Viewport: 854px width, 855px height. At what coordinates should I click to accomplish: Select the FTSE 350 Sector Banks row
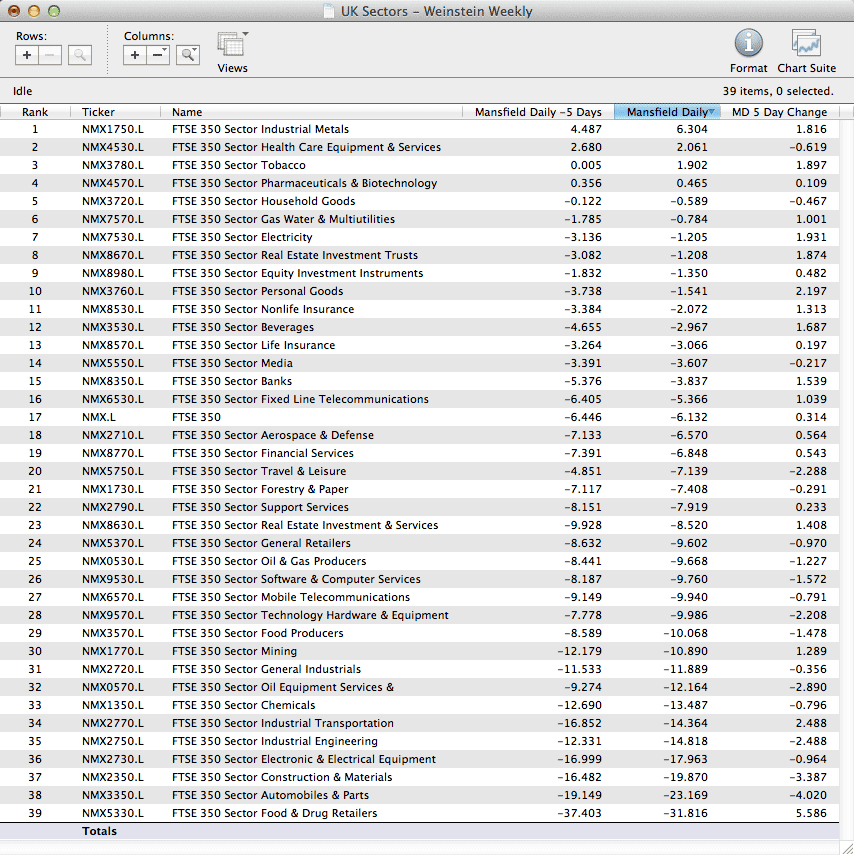[x=232, y=381]
